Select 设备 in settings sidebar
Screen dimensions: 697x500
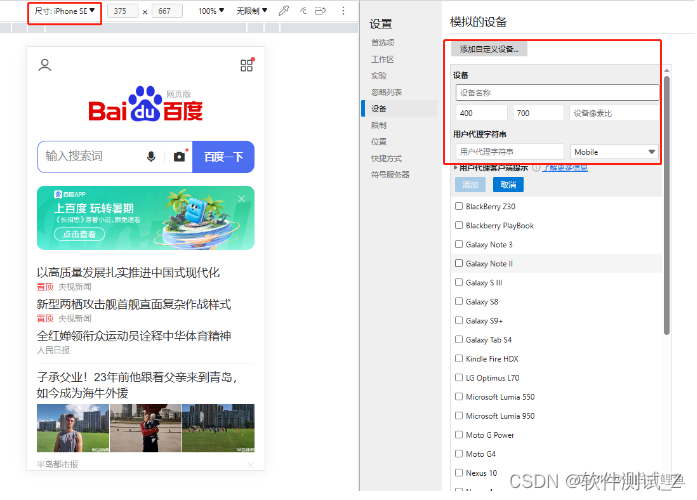click(x=379, y=108)
